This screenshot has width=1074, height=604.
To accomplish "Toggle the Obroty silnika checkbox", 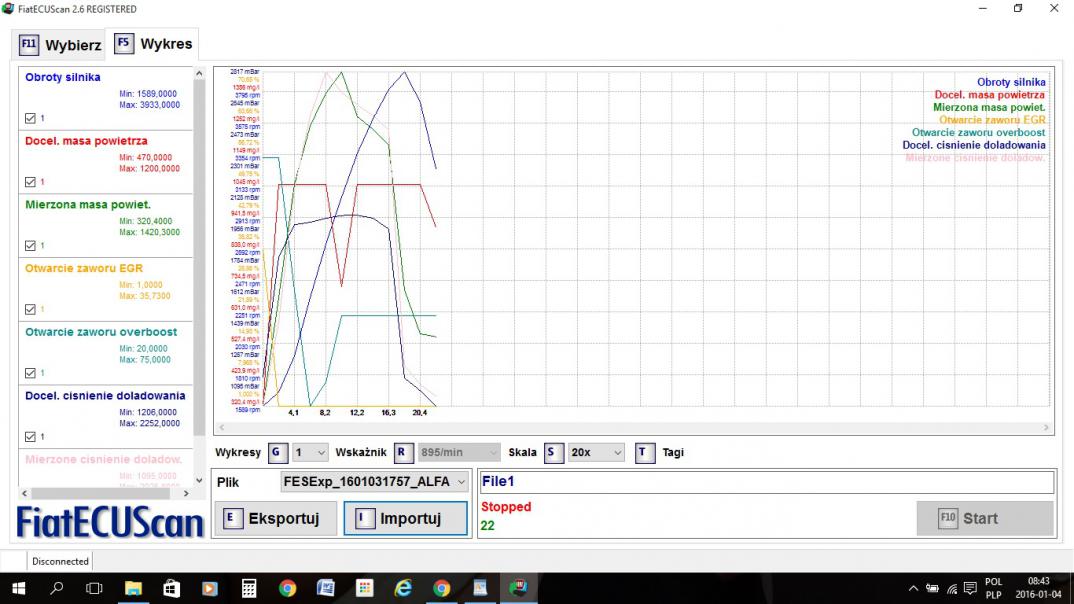I will (x=30, y=118).
